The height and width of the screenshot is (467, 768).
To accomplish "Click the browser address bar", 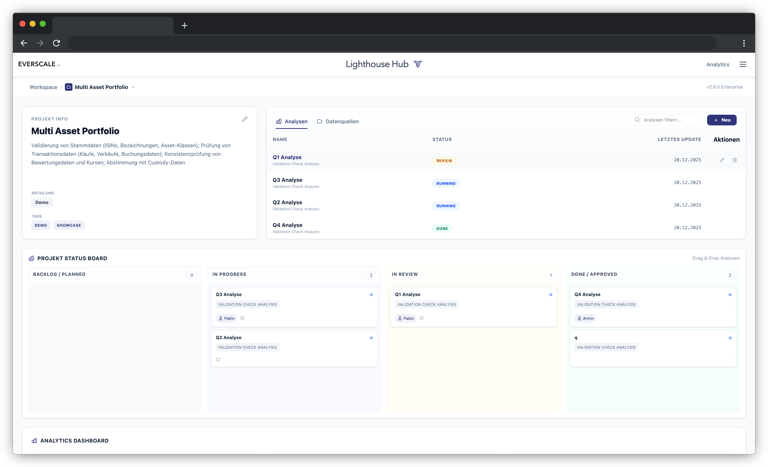I will 392,43.
